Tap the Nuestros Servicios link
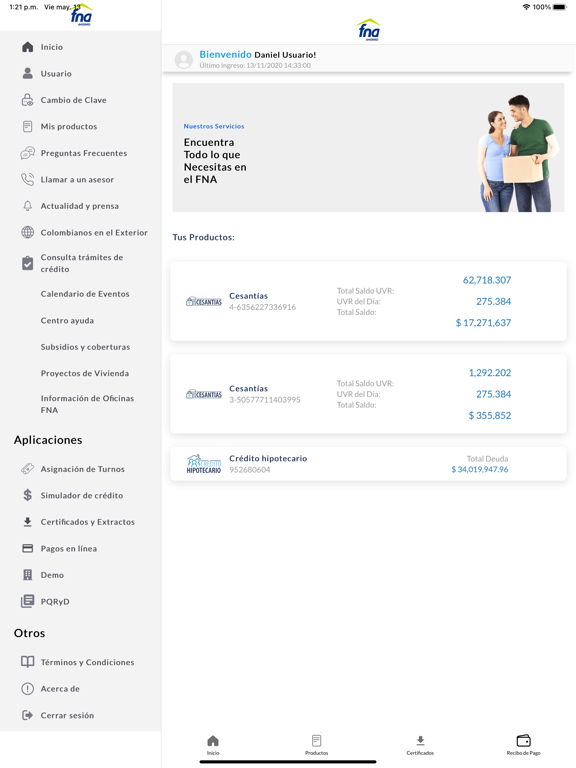The height and width of the screenshot is (768, 576). coord(214,126)
